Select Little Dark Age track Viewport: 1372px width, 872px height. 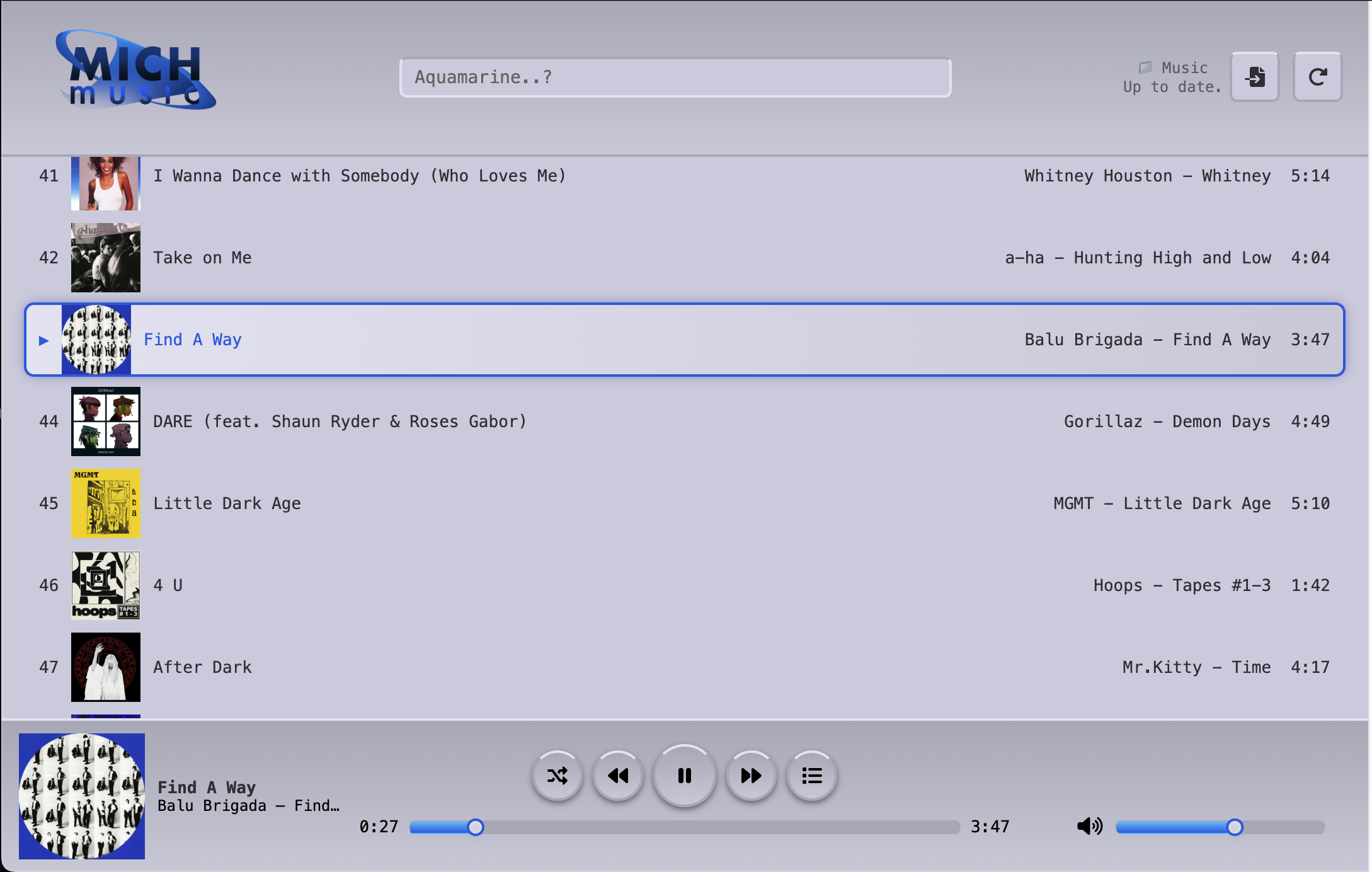pos(227,503)
